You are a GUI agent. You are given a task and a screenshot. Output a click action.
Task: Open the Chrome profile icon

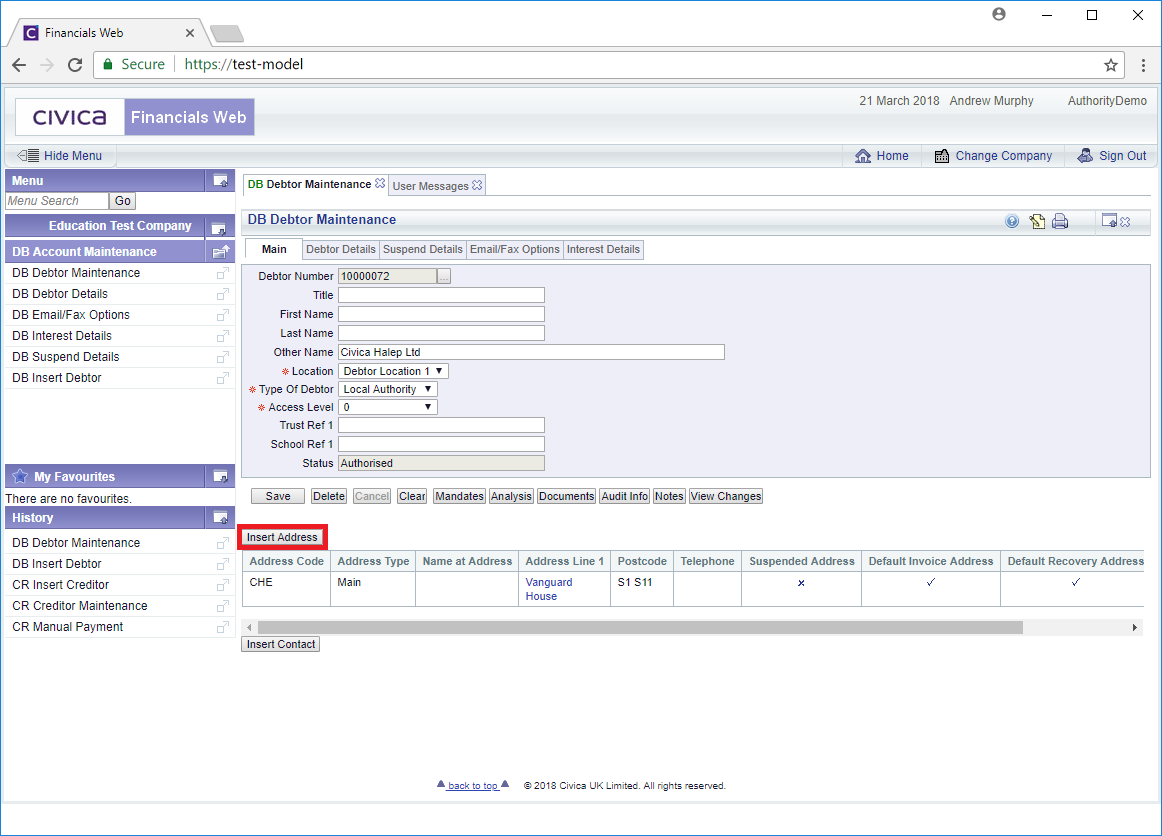(x=999, y=14)
